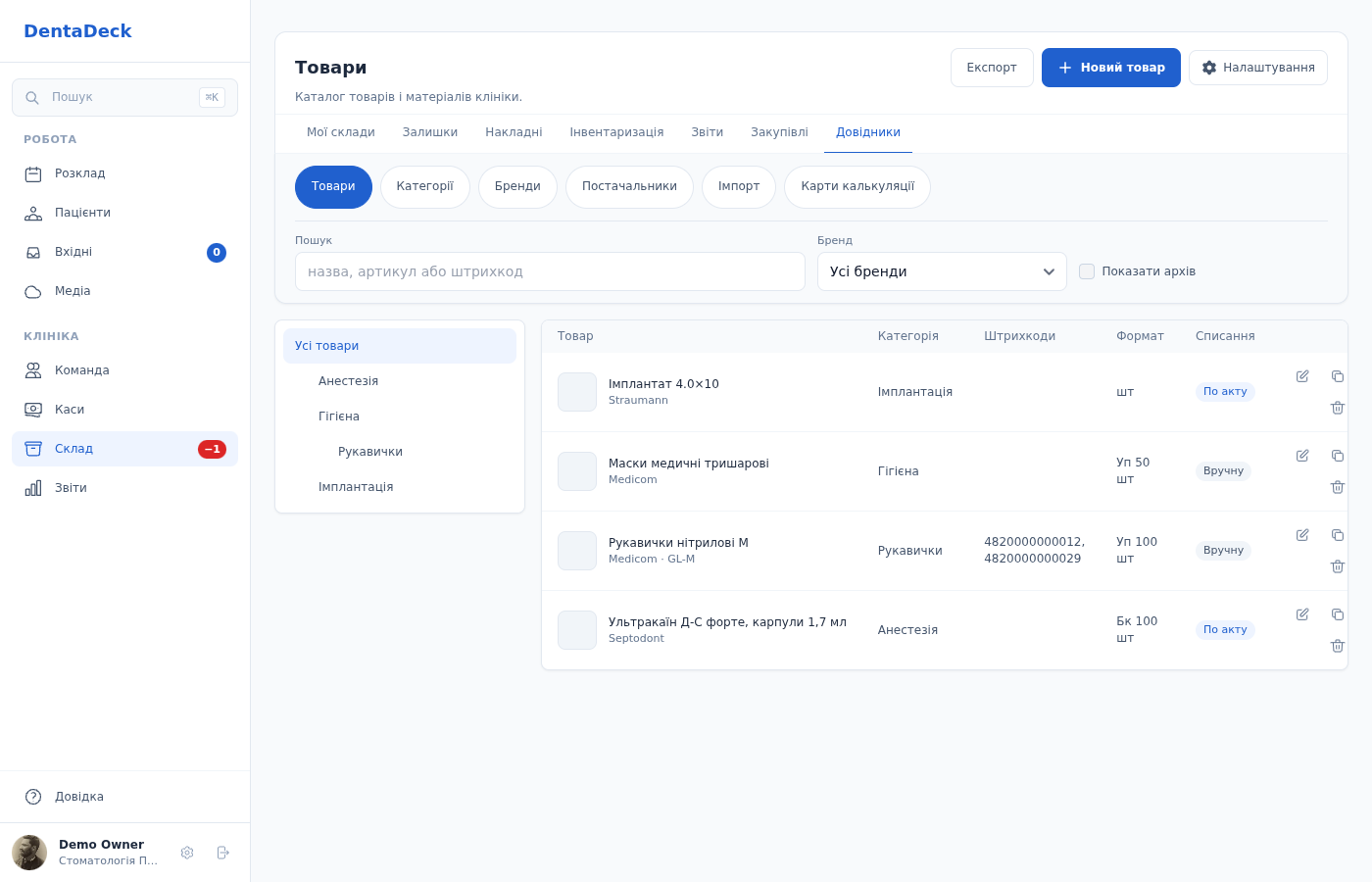
Task: Delete Рукавички нітрилові M via trash icon
Action: (x=1338, y=566)
